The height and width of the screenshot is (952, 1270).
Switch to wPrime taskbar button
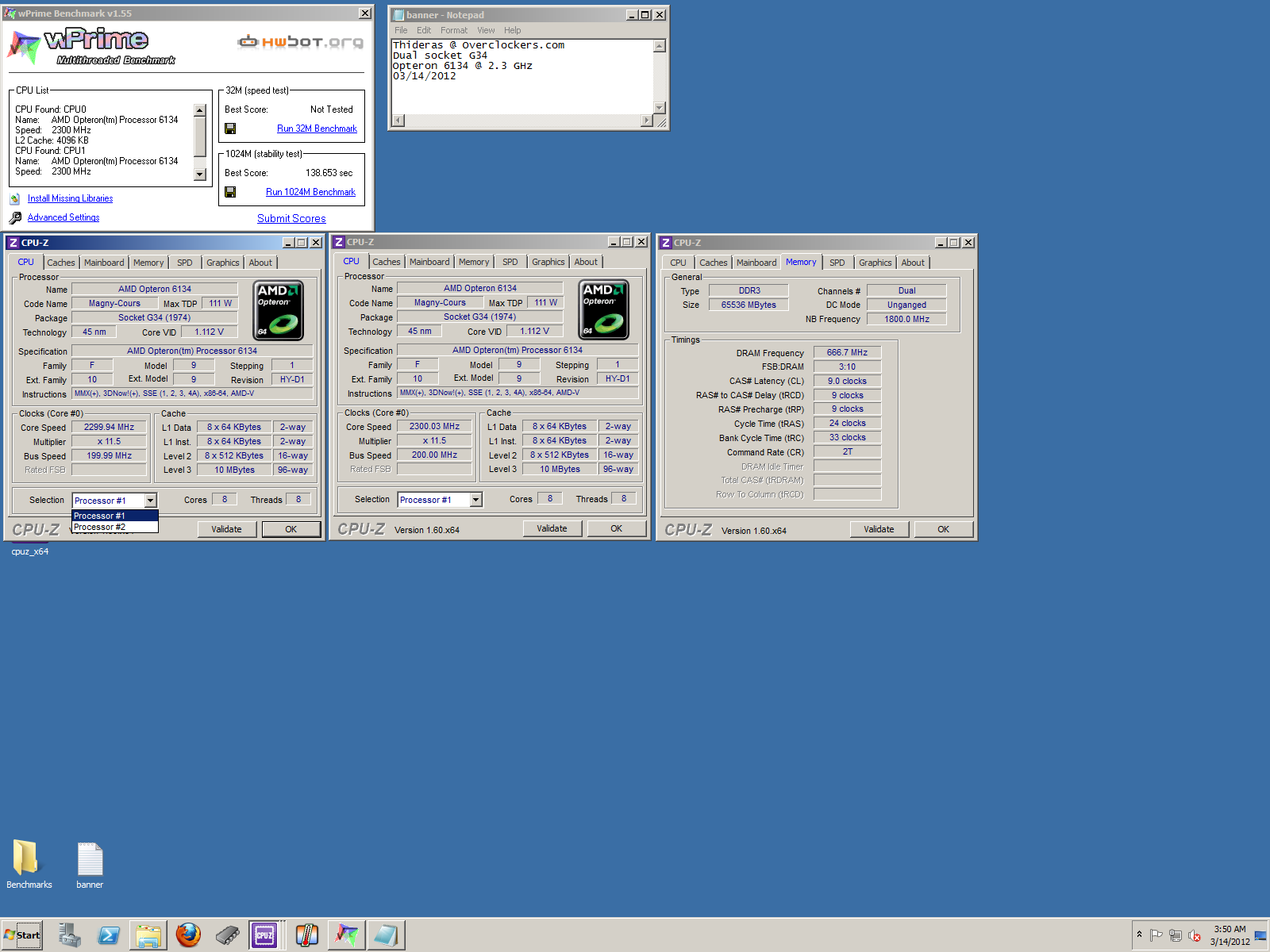click(x=346, y=935)
